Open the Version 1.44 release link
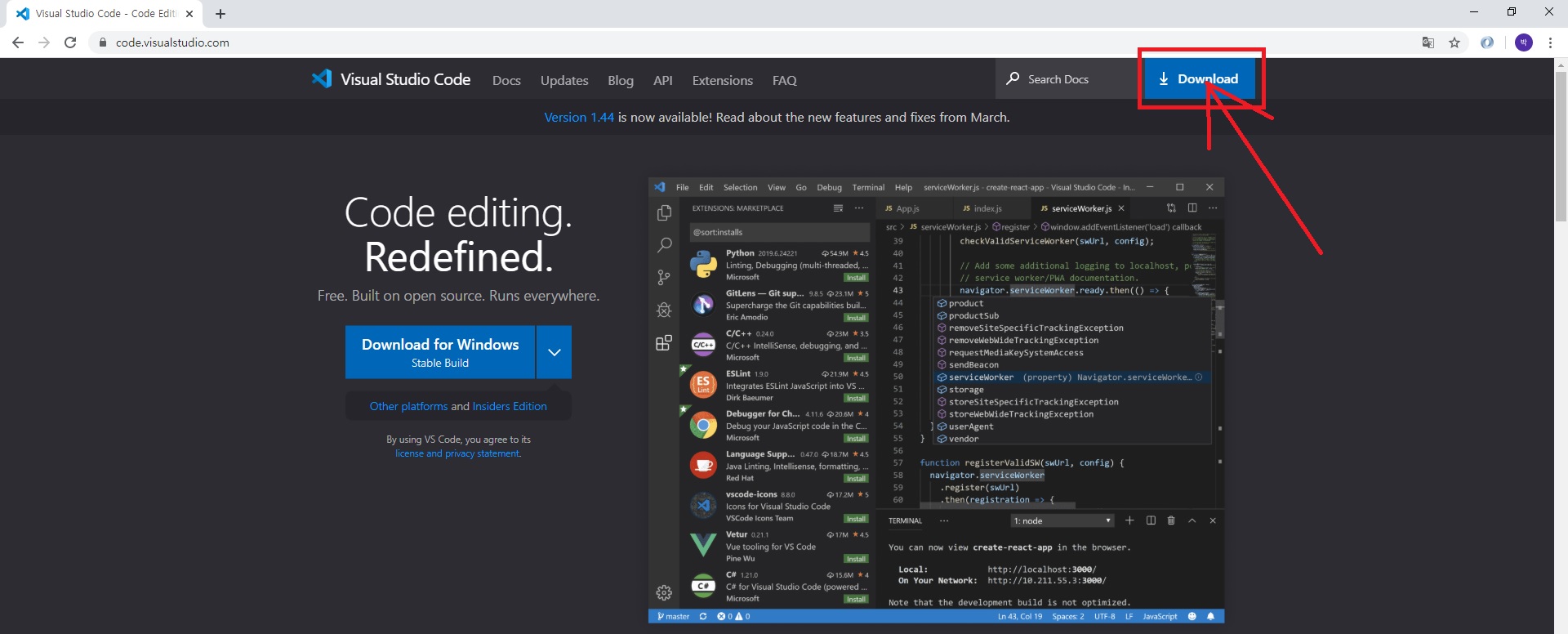 [579, 118]
